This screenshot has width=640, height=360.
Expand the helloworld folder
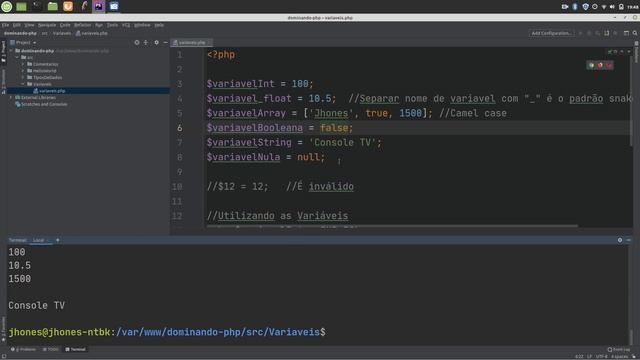(x=23, y=71)
